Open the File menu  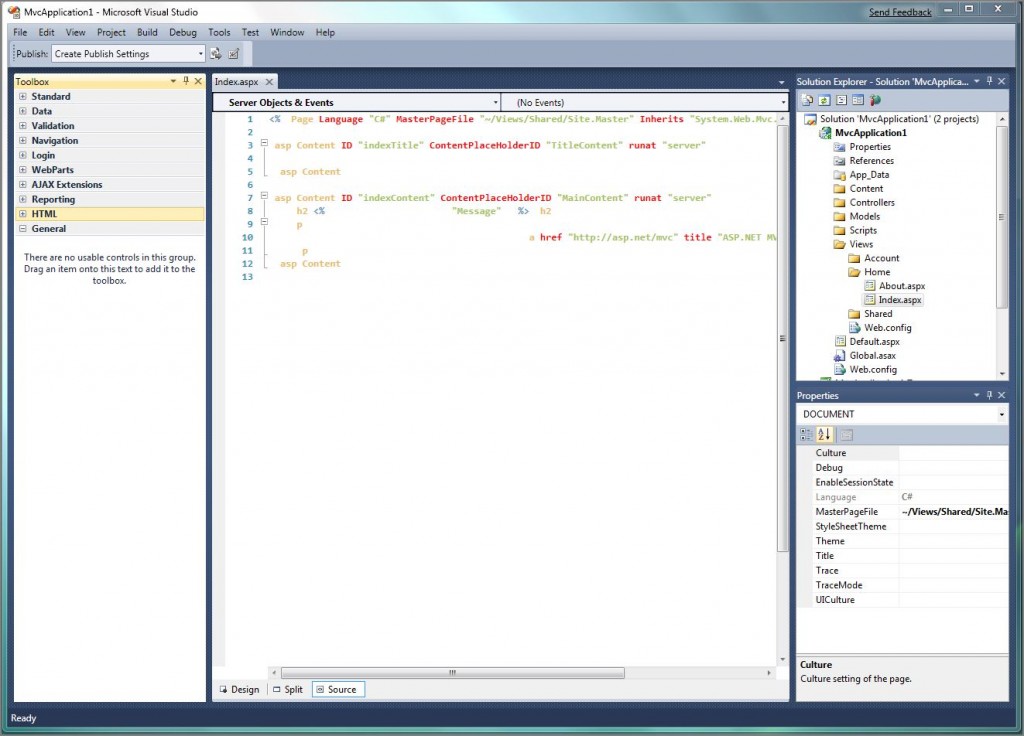coord(20,32)
